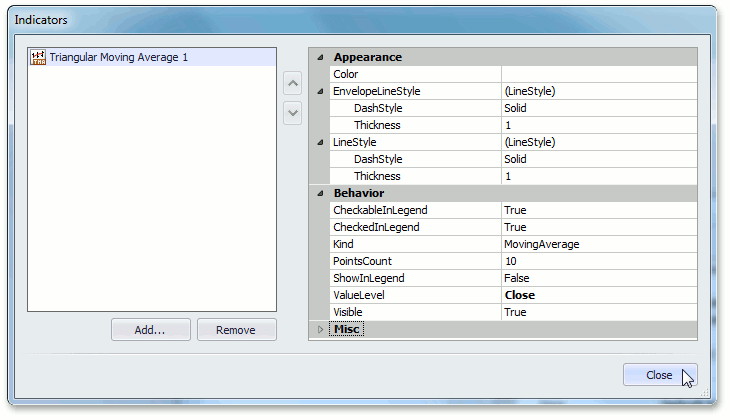Select the Behavior category header
This screenshot has height=420, width=730.
click(359, 193)
